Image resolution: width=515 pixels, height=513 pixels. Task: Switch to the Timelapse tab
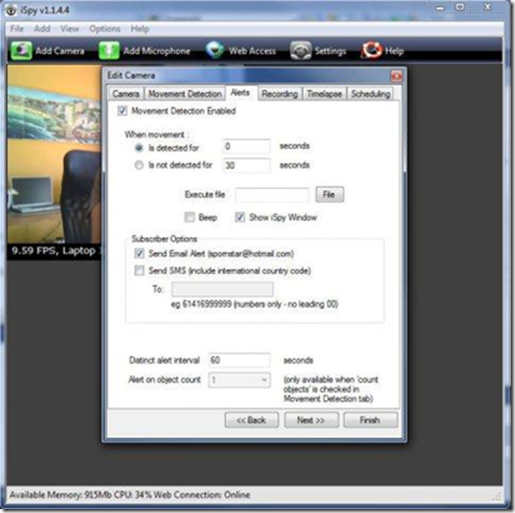(x=324, y=94)
